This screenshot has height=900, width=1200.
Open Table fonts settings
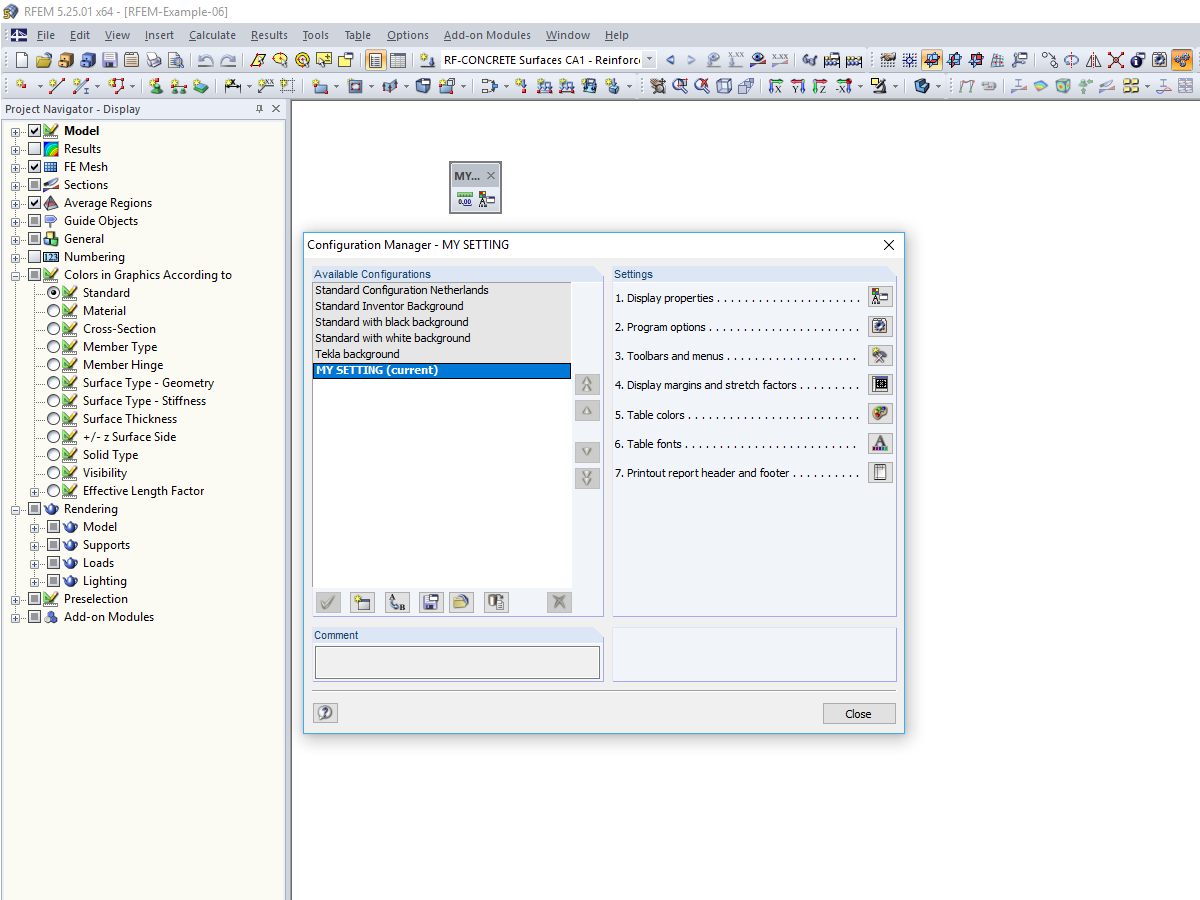pyautogui.click(x=880, y=443)
